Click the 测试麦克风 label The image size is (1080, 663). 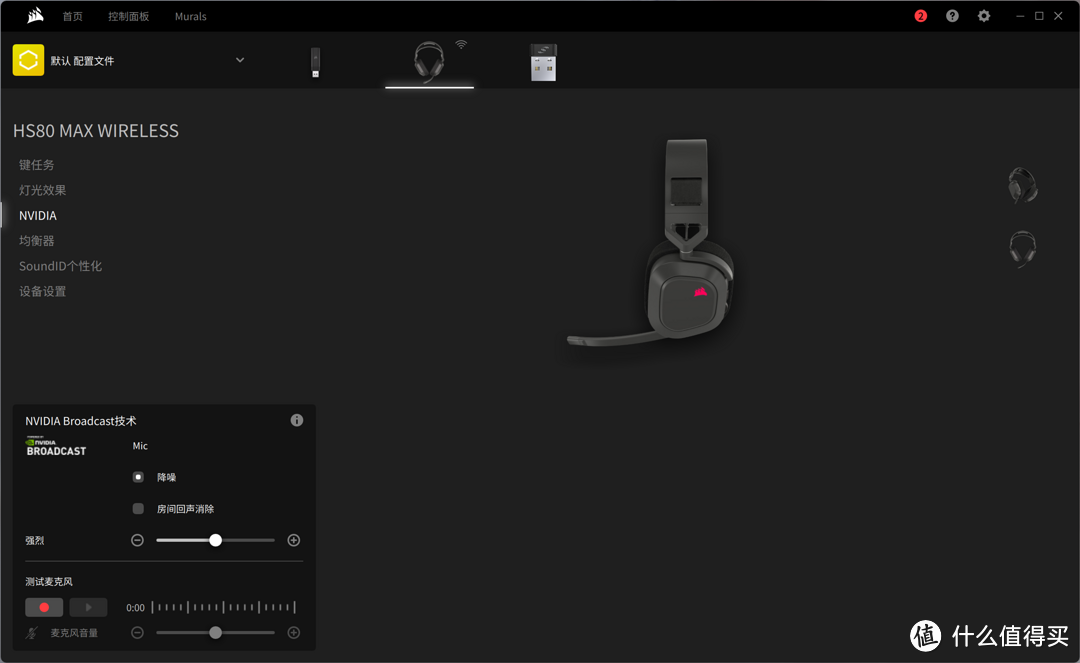(49, 581)
